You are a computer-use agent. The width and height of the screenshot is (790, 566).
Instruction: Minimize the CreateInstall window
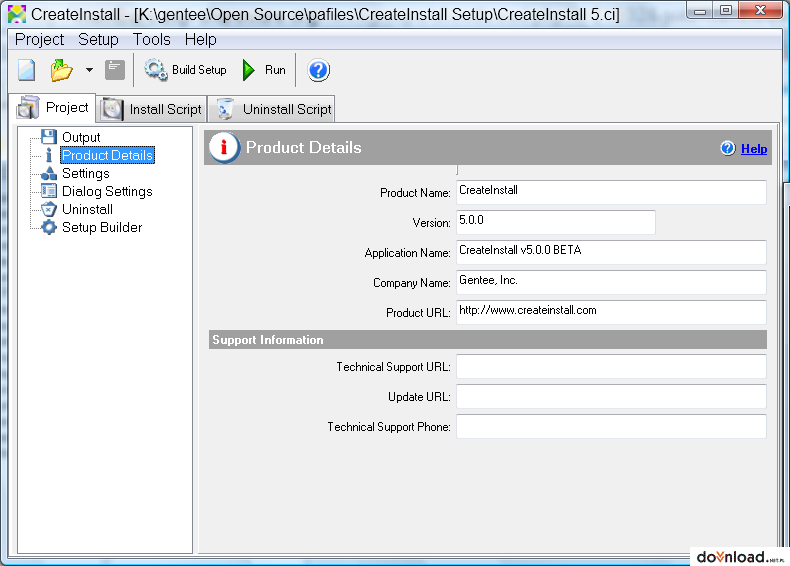pos(699,11)
